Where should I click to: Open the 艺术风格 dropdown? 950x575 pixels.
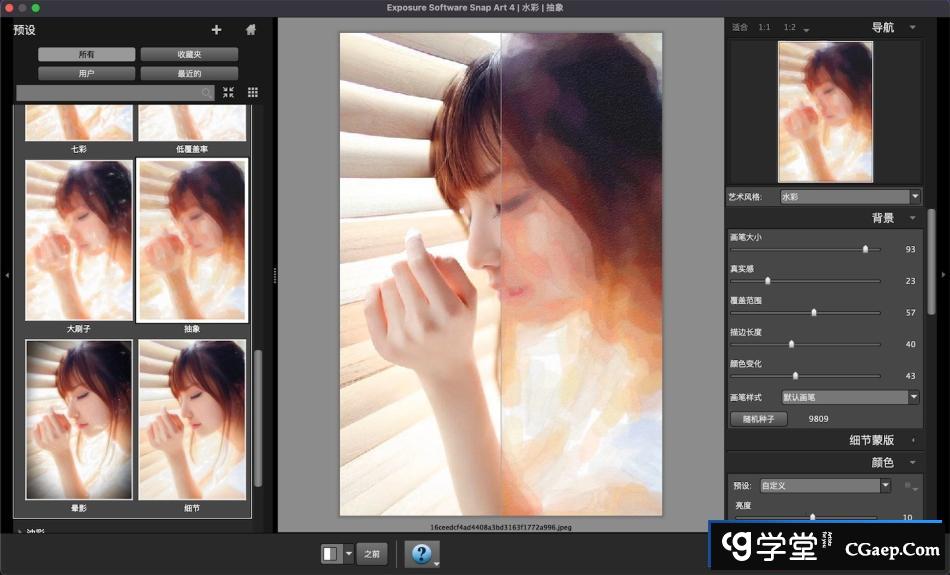point(850,197)
